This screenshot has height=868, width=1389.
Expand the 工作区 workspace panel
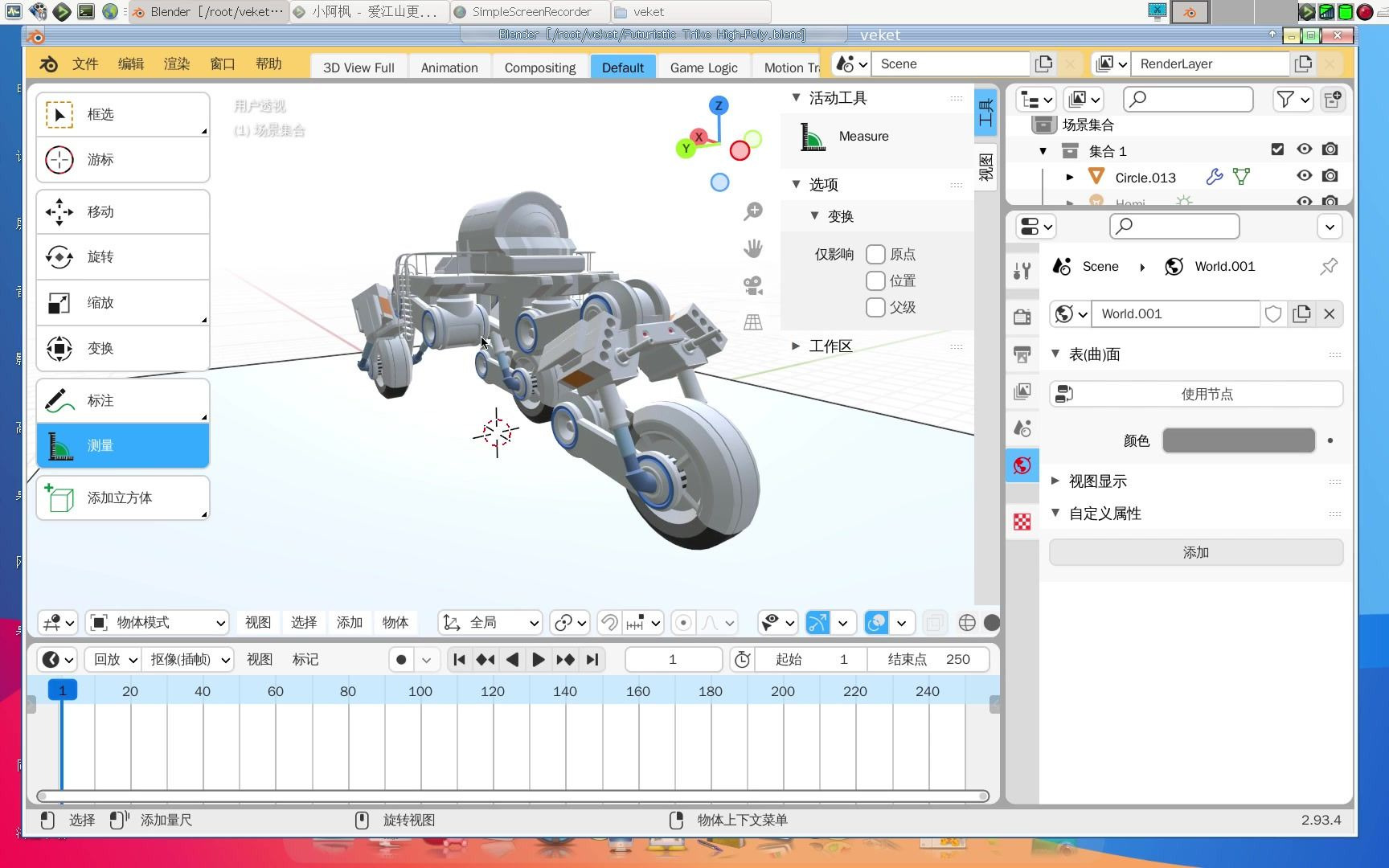830,346
